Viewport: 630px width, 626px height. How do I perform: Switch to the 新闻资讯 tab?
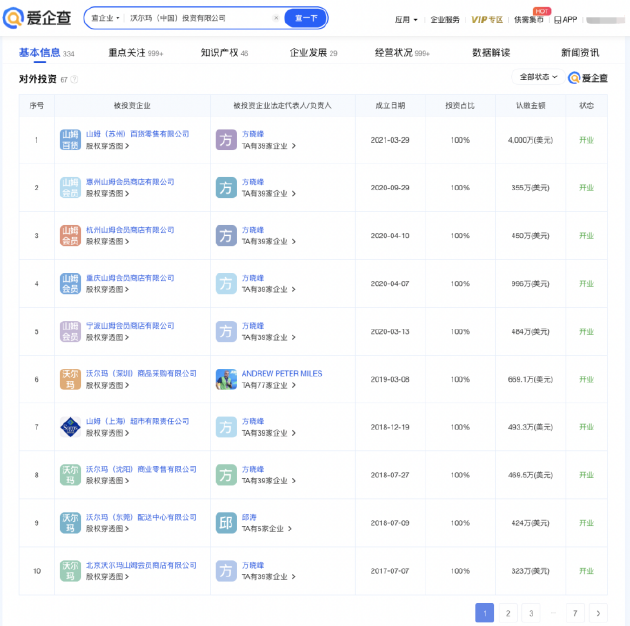pyautogui.click(x=580, y=53)
